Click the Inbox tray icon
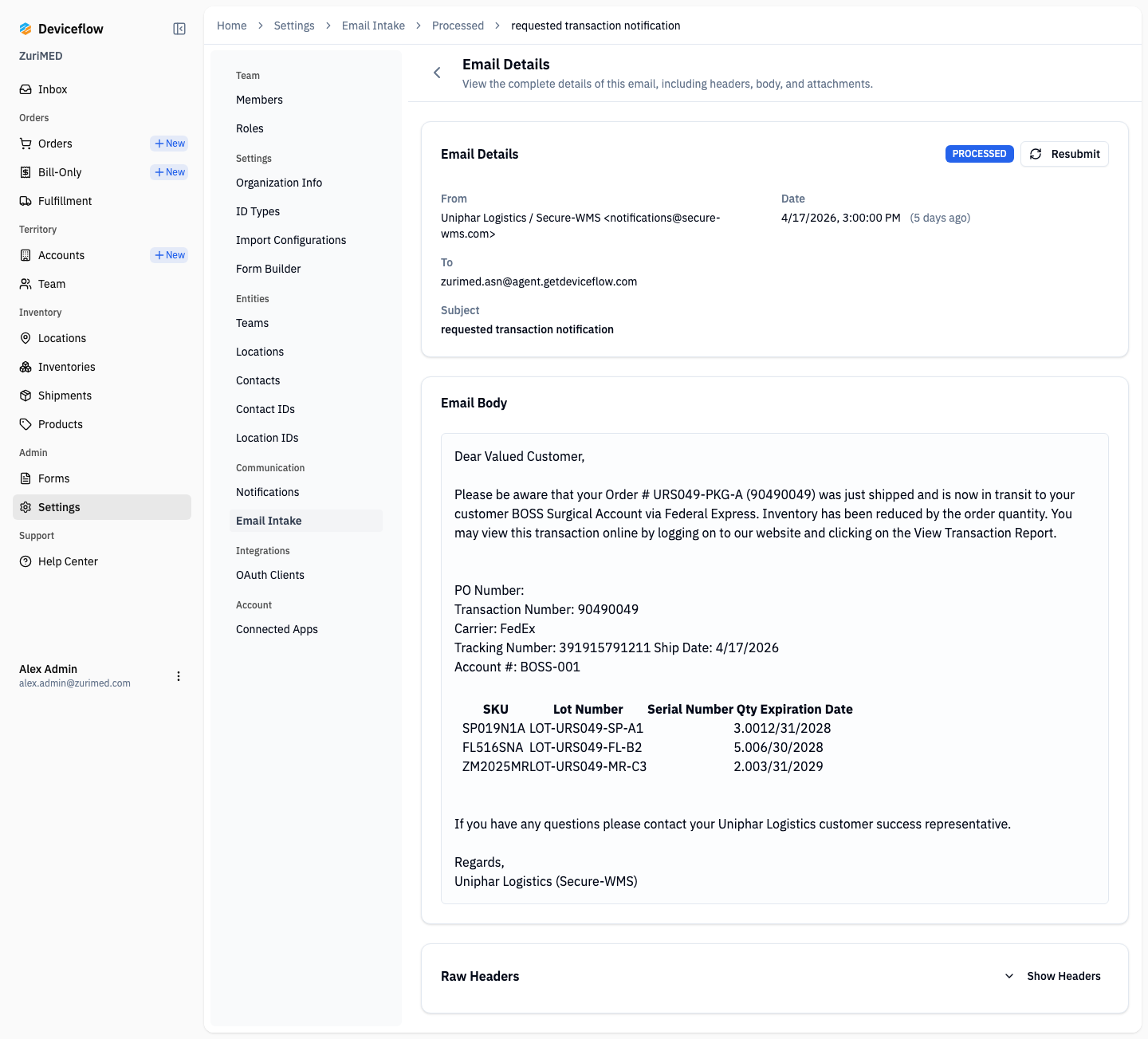This screenshot has width=1148, height=1039. point(26,89)
